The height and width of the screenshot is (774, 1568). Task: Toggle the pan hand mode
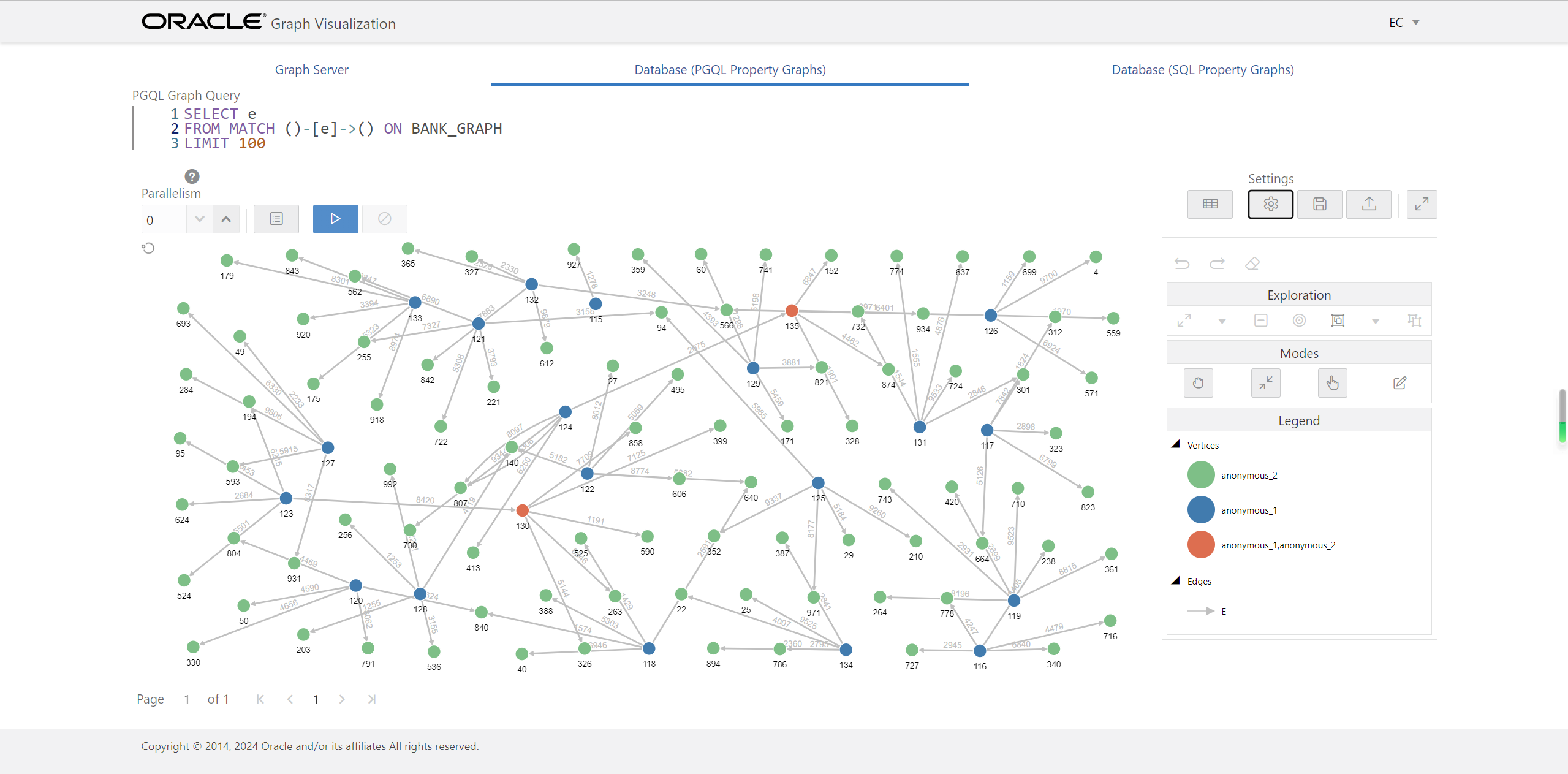click(x=1198, y=383)
